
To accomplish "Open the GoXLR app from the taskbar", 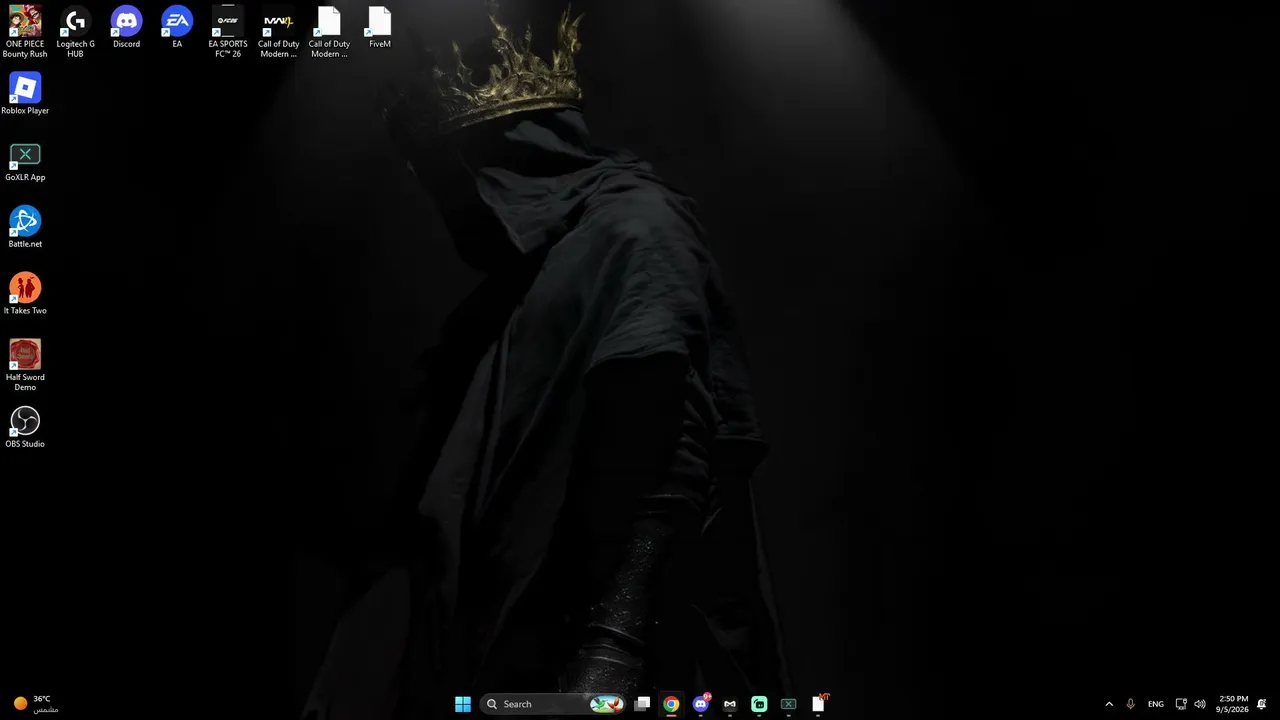I will pyautogui.click(x=788, y=704).
